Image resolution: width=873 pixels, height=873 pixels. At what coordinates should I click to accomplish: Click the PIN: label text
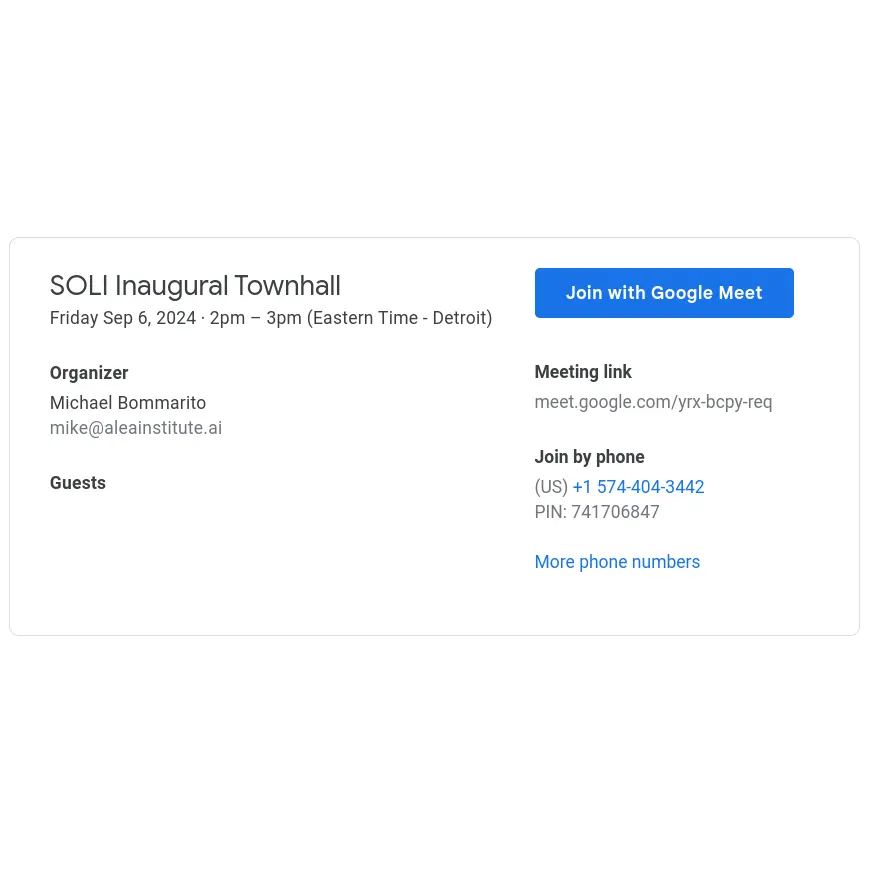pos(551,512)
